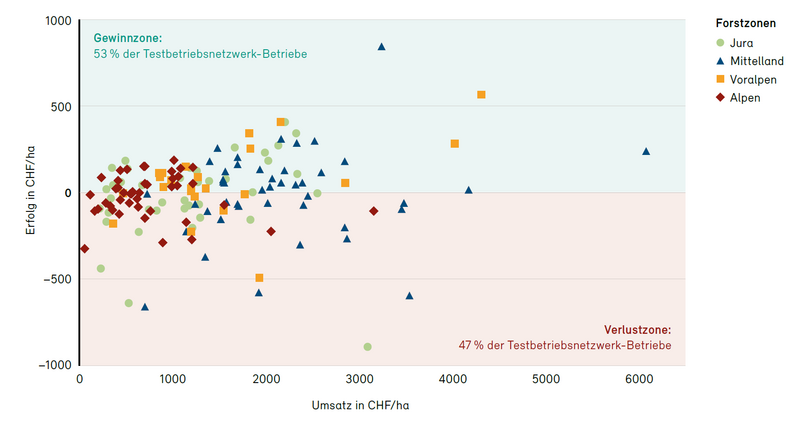Click the Voralpen orange square legend marker
This screenshot has height=421, width=800.
pos(722,79)
